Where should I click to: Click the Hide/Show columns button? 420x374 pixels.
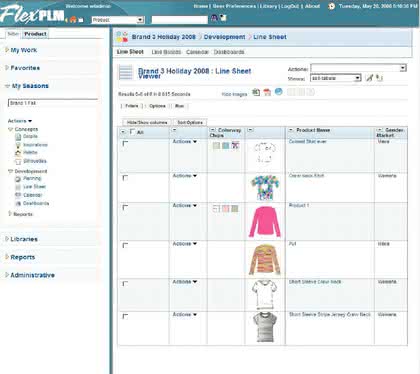(147, 123)
